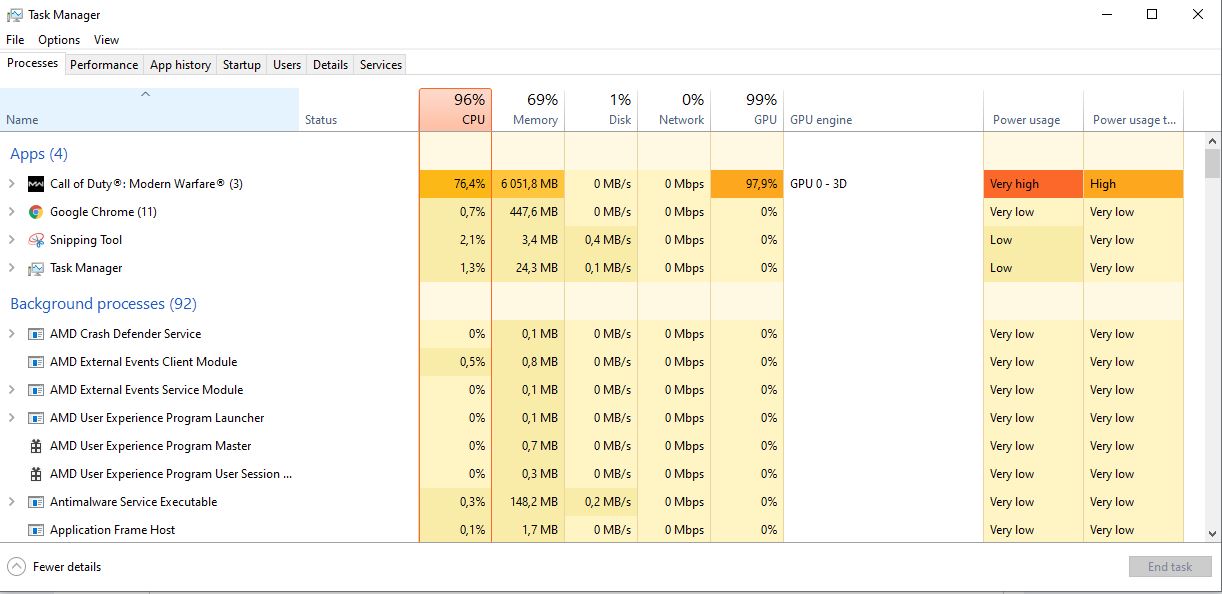Click the AMD User Experience Program Master icon
This screenshot has width=1222, height=594.
pyautogui.click(x=36, y=446)
